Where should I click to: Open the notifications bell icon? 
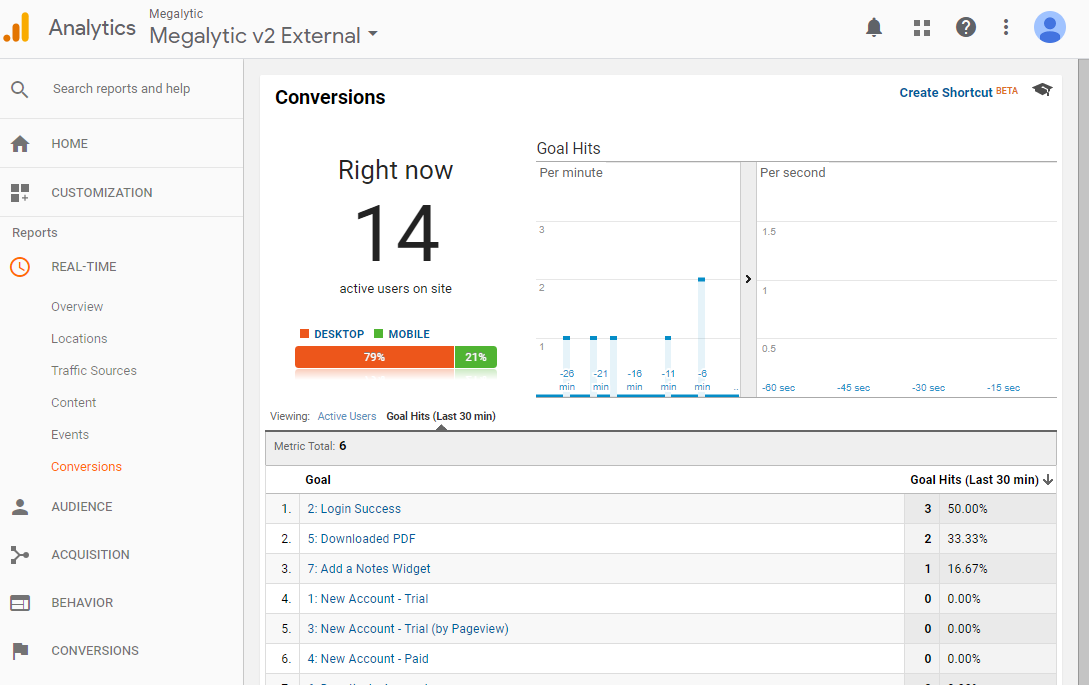874,28
